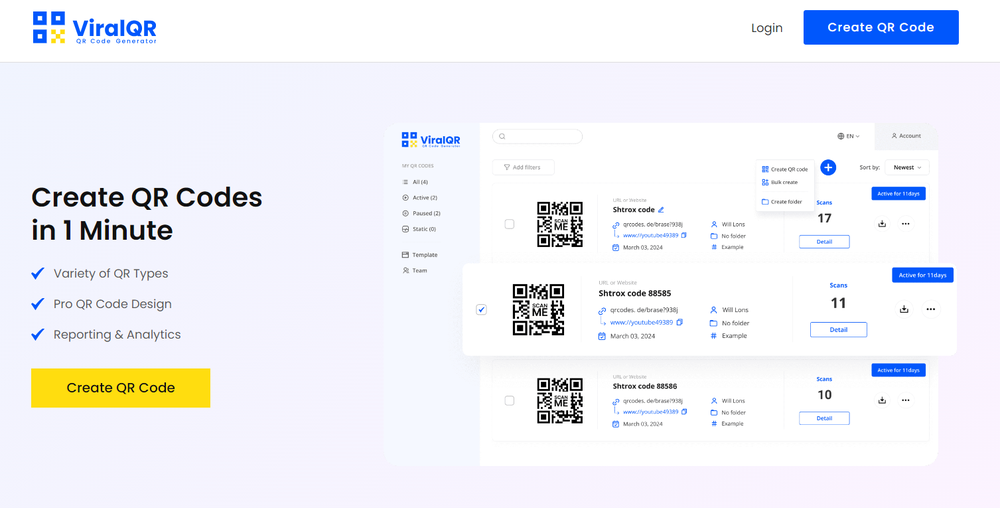Open the Login link
This screenshot has width=1000, height=508.
tap(767, 27)
